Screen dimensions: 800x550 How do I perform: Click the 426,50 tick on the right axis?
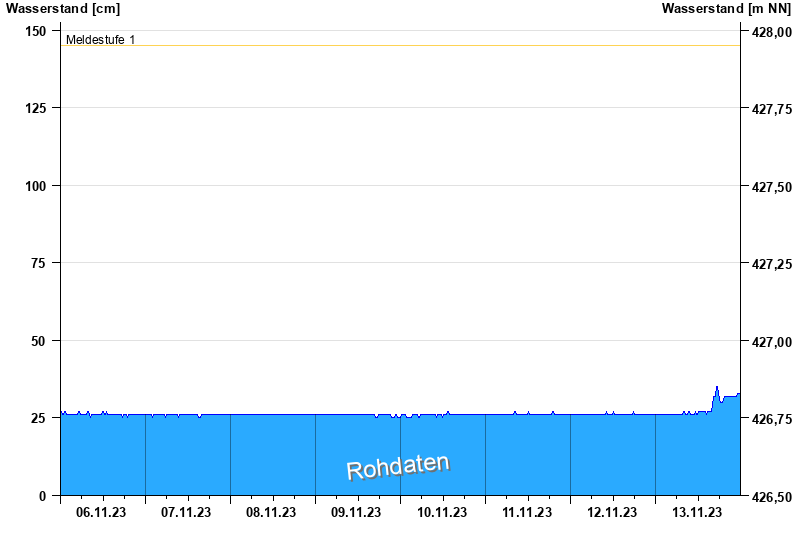tap(771, 497)
